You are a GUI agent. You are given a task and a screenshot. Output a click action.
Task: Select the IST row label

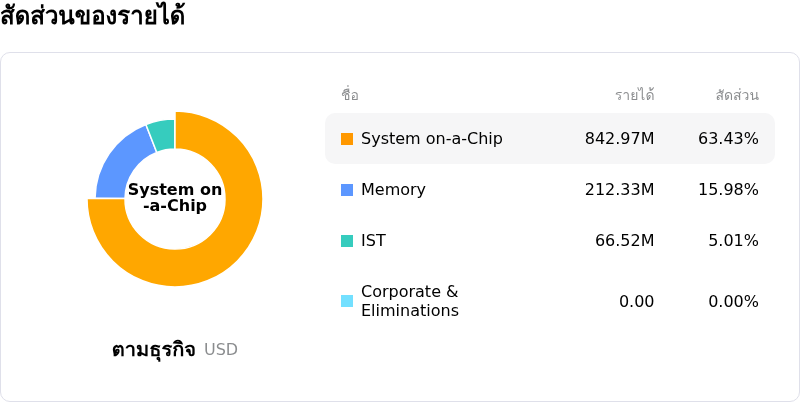click(x=373, y=241)
